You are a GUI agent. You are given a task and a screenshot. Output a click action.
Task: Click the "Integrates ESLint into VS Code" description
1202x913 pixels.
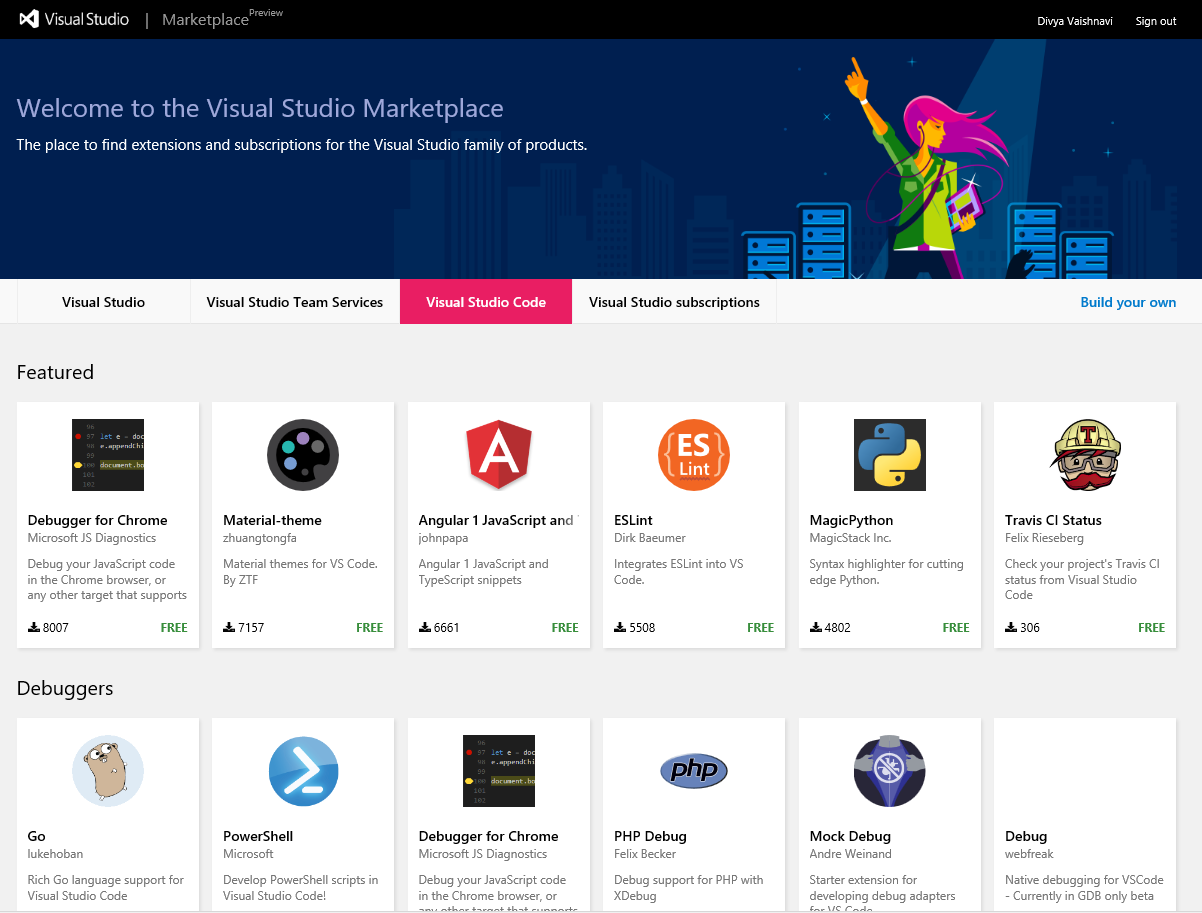click(x=679, y=572)
